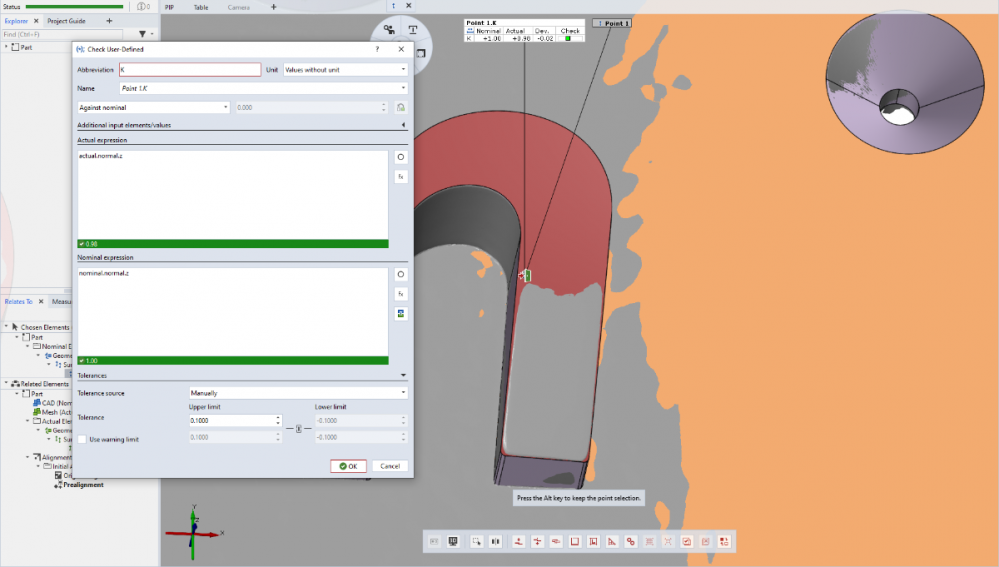The image size is (999, 567).
Task: Click the text tool icon in radial menu
Action: pos(412,30)
